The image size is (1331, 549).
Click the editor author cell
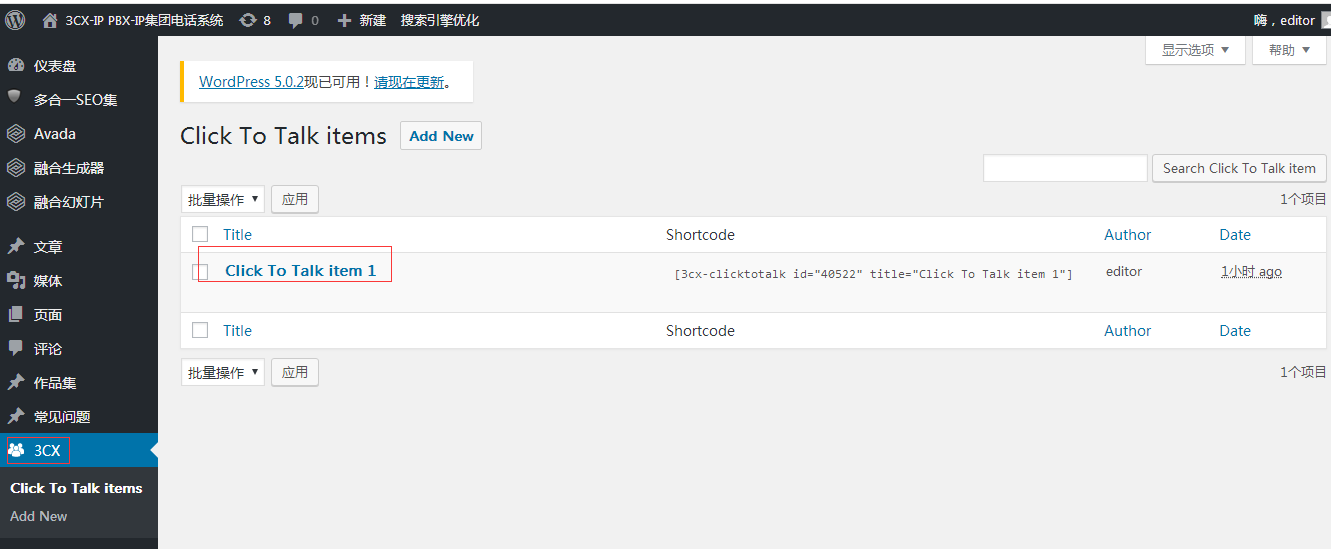click(x=1124, y=271)
